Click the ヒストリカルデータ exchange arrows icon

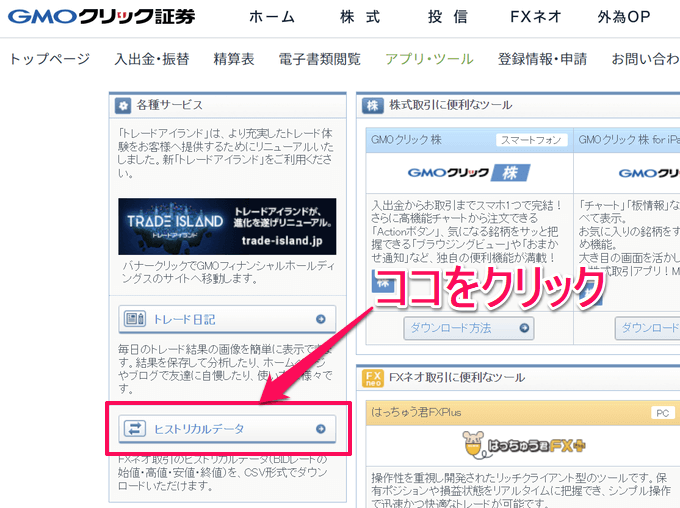point(135,429)
